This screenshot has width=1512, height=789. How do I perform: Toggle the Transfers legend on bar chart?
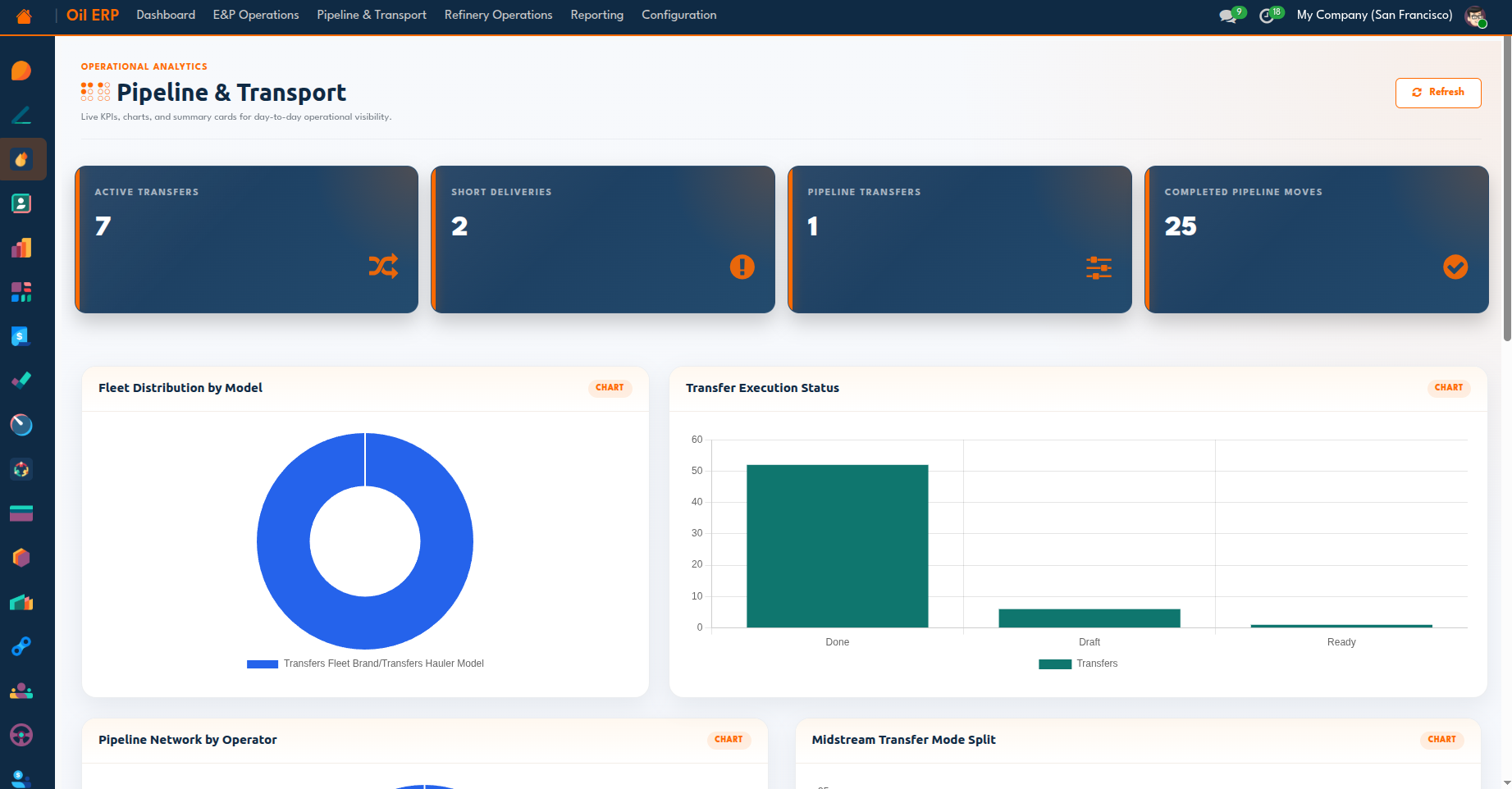coord(1078,664)
